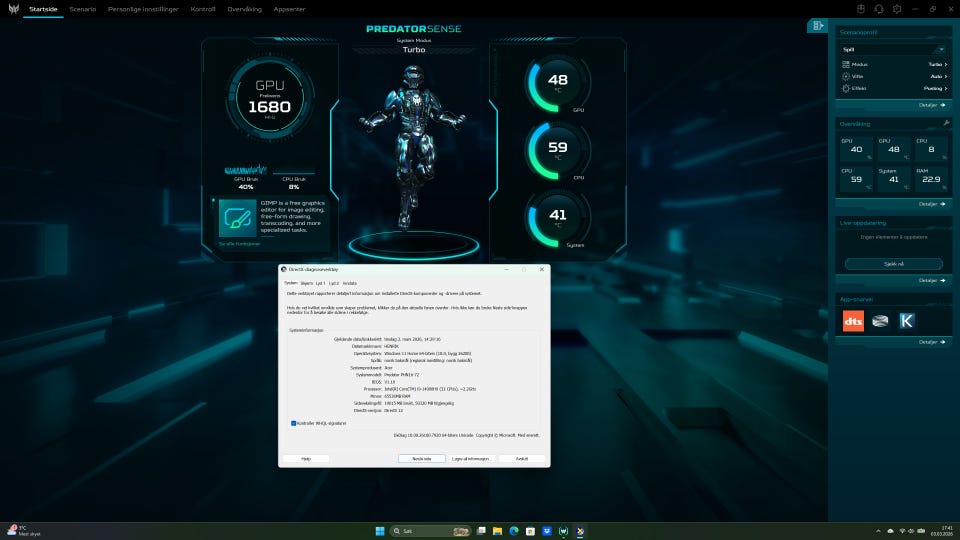Open the Startside tab
The width and height of the screenshot is (960, 540).
coord(43,9)
